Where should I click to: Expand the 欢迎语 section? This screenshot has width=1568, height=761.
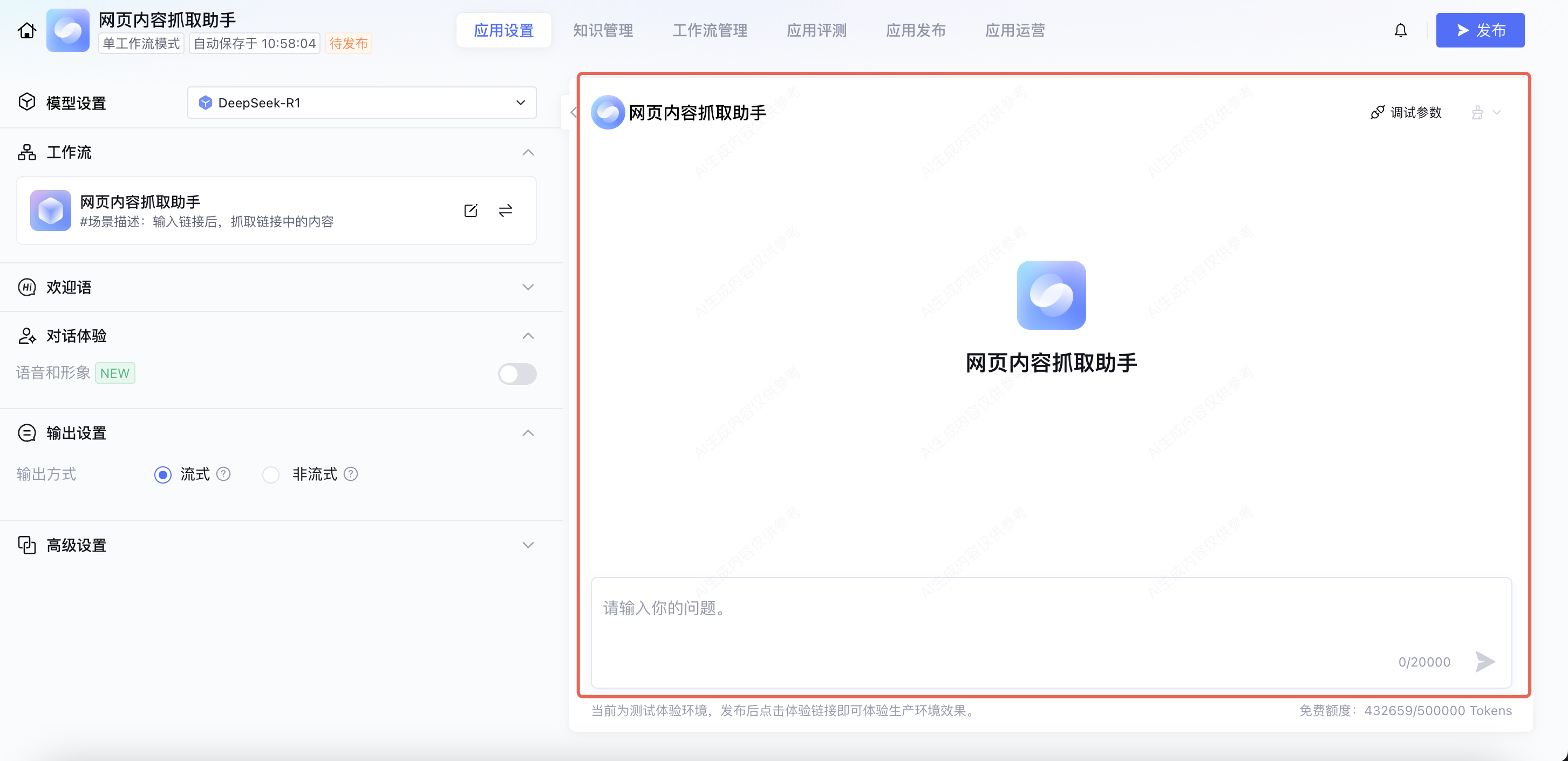tap(528, 287)
